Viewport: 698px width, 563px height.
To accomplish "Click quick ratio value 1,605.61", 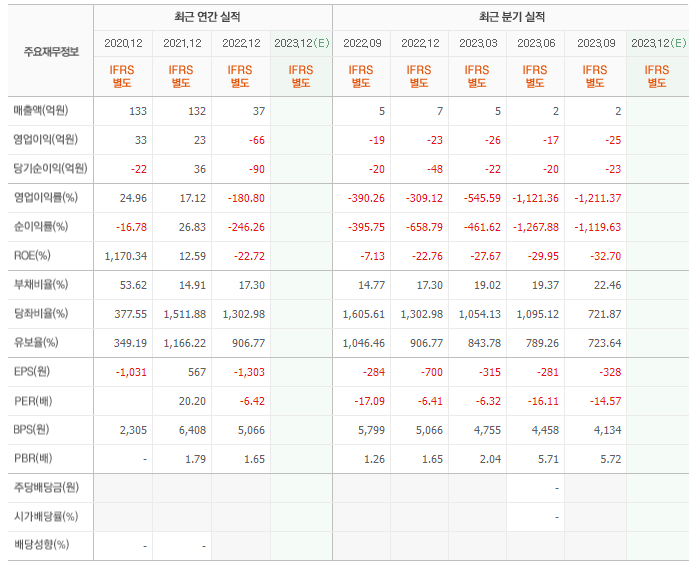I will [364, 314].
